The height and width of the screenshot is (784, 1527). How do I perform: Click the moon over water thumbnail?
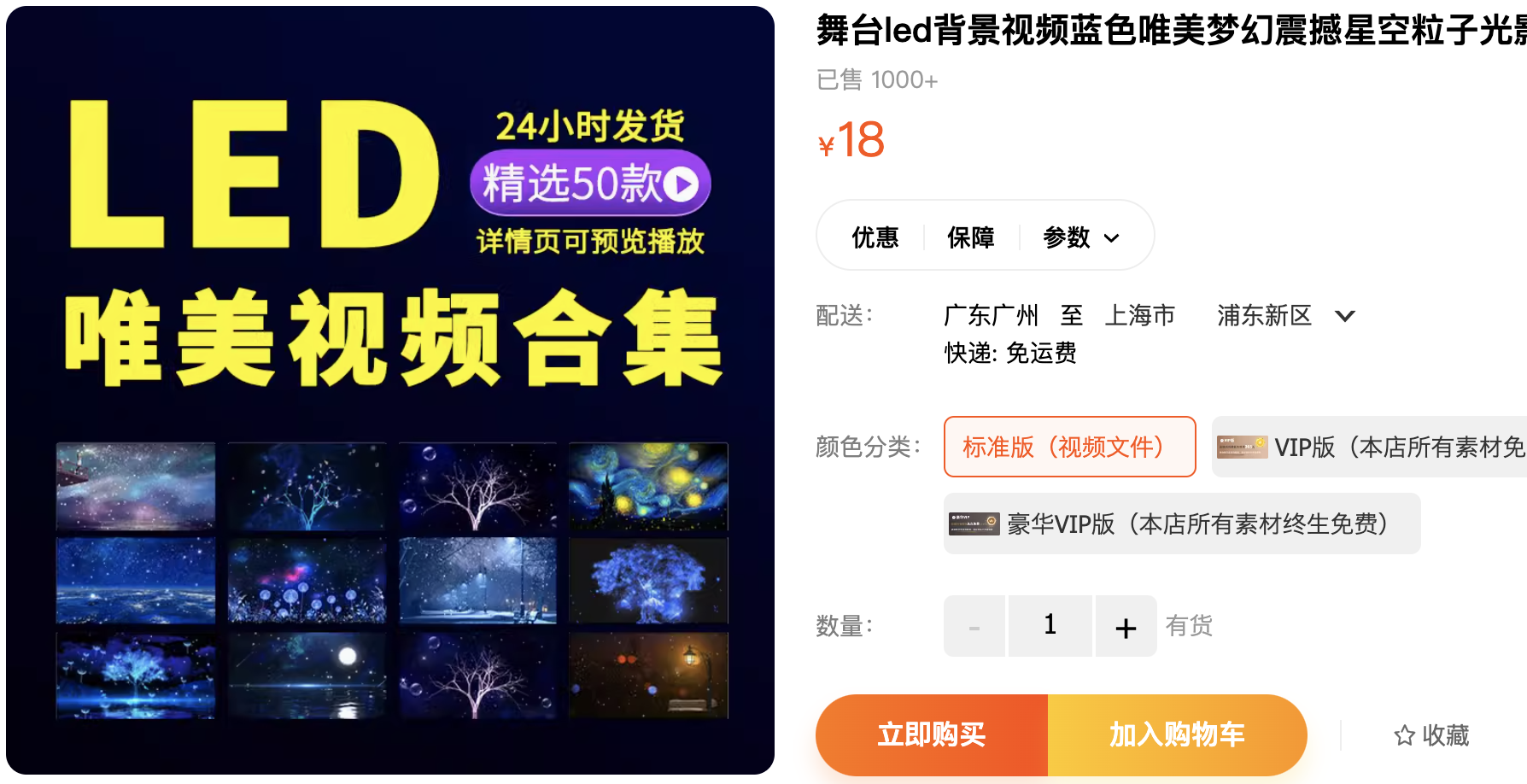307,676
